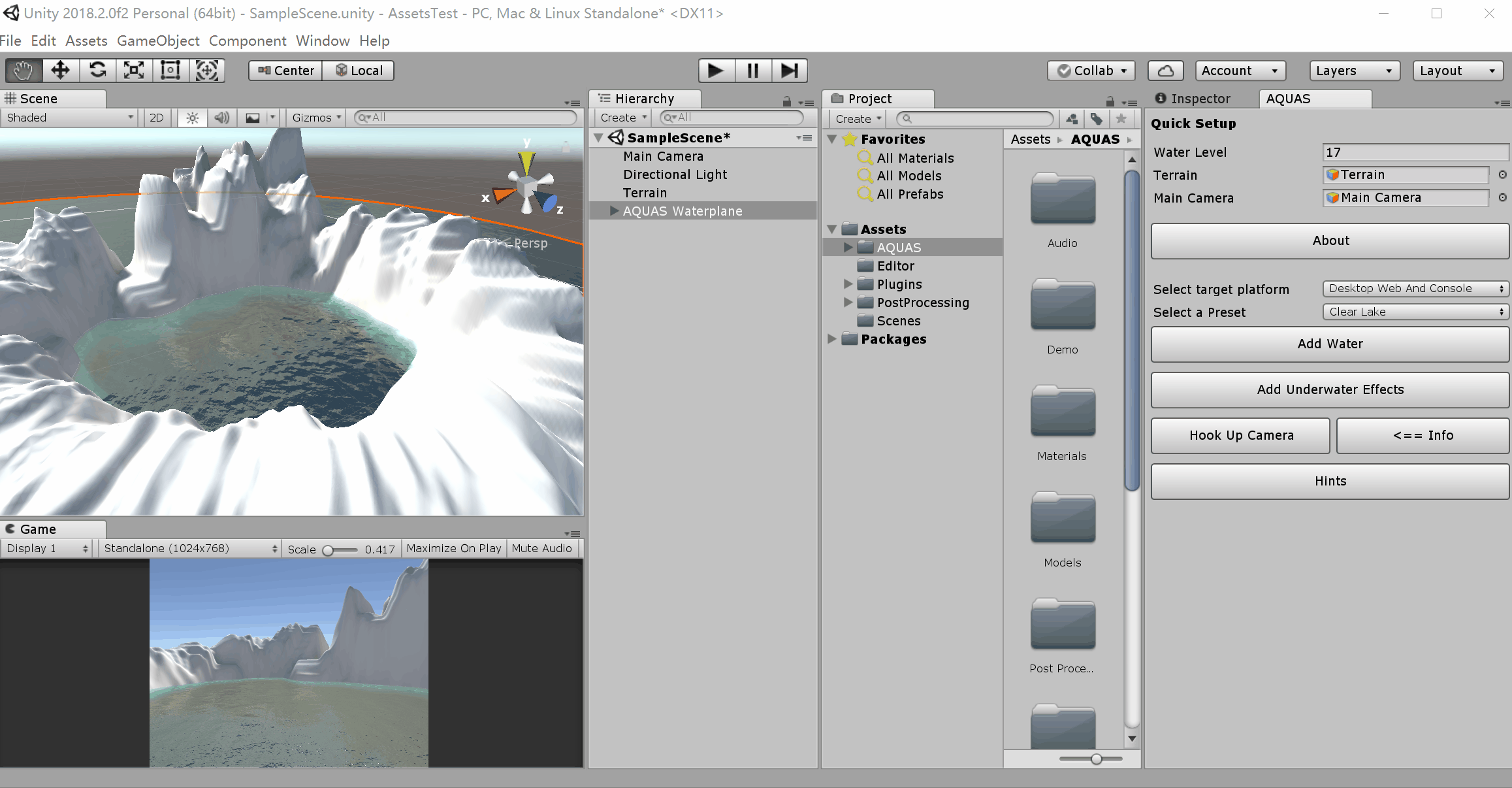Open the Account dropdown
The width and height of the screenshot is (1512, 788).
(x=1240, y=71)
